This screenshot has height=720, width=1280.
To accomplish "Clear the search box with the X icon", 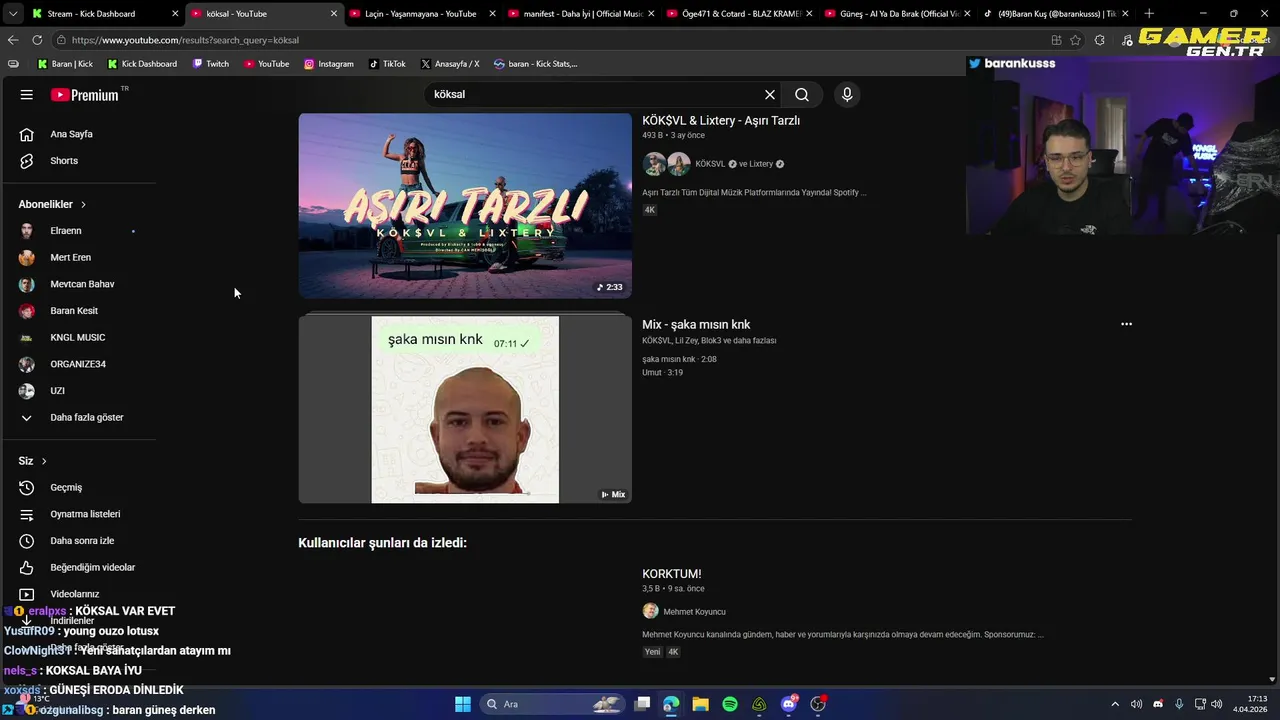I will (770, 94).
